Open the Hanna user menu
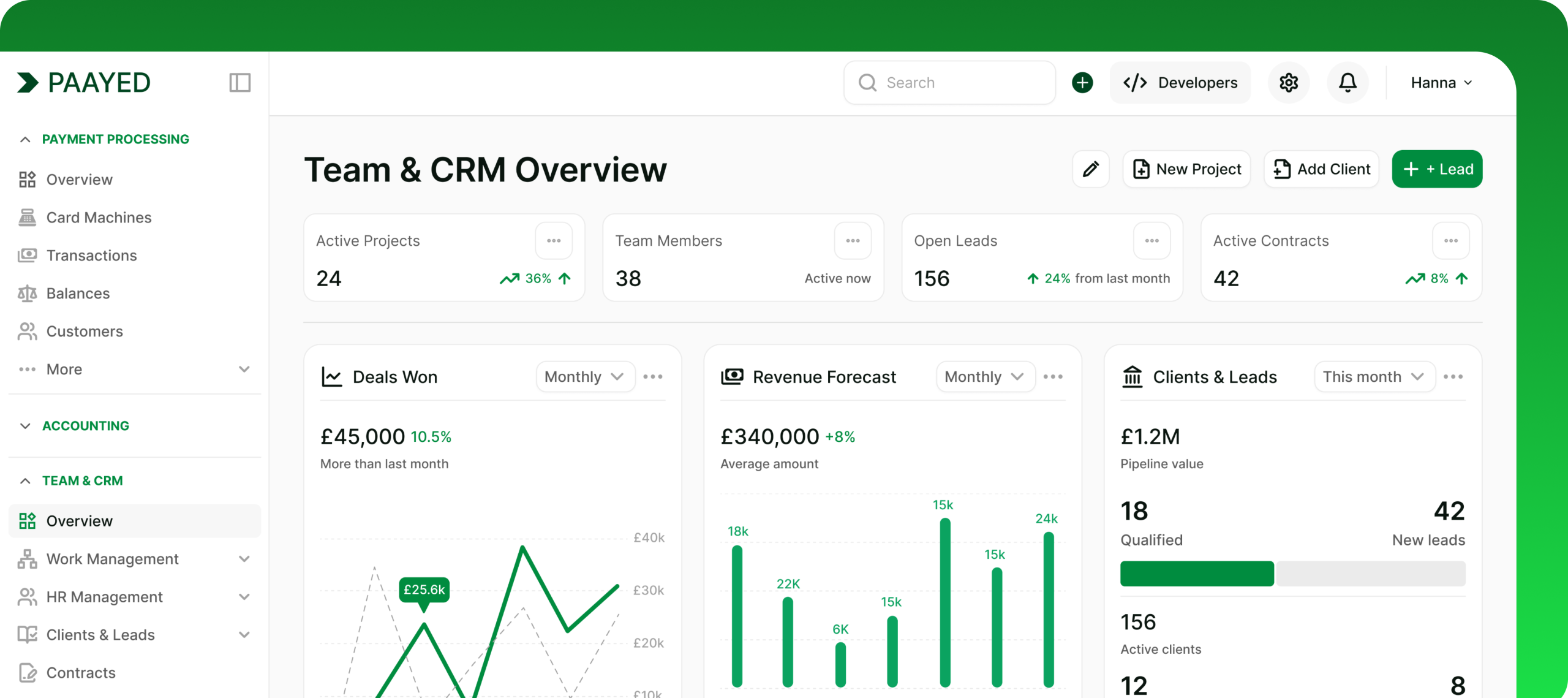This screenshot has width=1568, height=698. [x=1441, y=83]
